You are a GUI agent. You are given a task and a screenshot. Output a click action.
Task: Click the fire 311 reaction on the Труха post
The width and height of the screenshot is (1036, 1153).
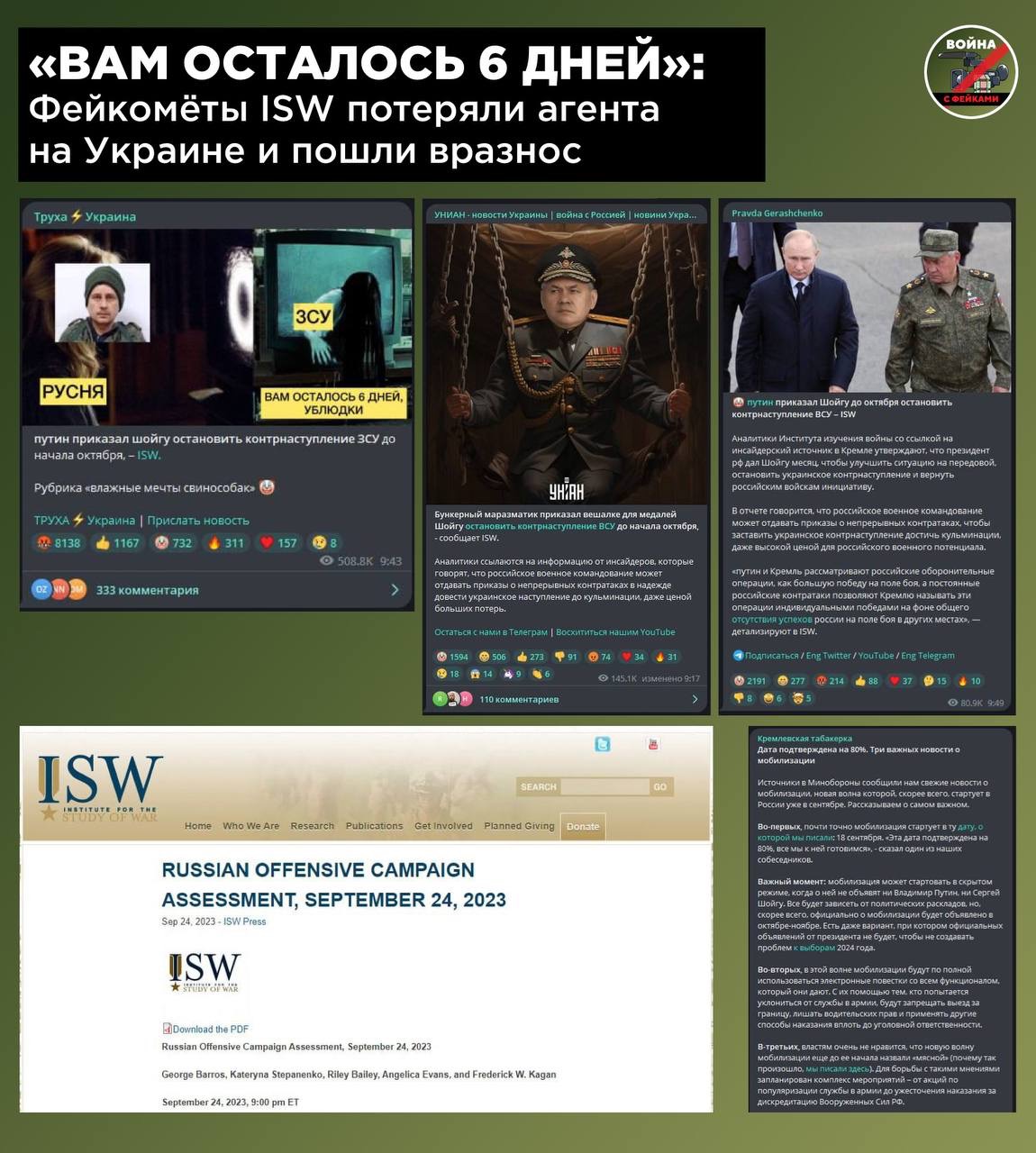tap(226, 542)
